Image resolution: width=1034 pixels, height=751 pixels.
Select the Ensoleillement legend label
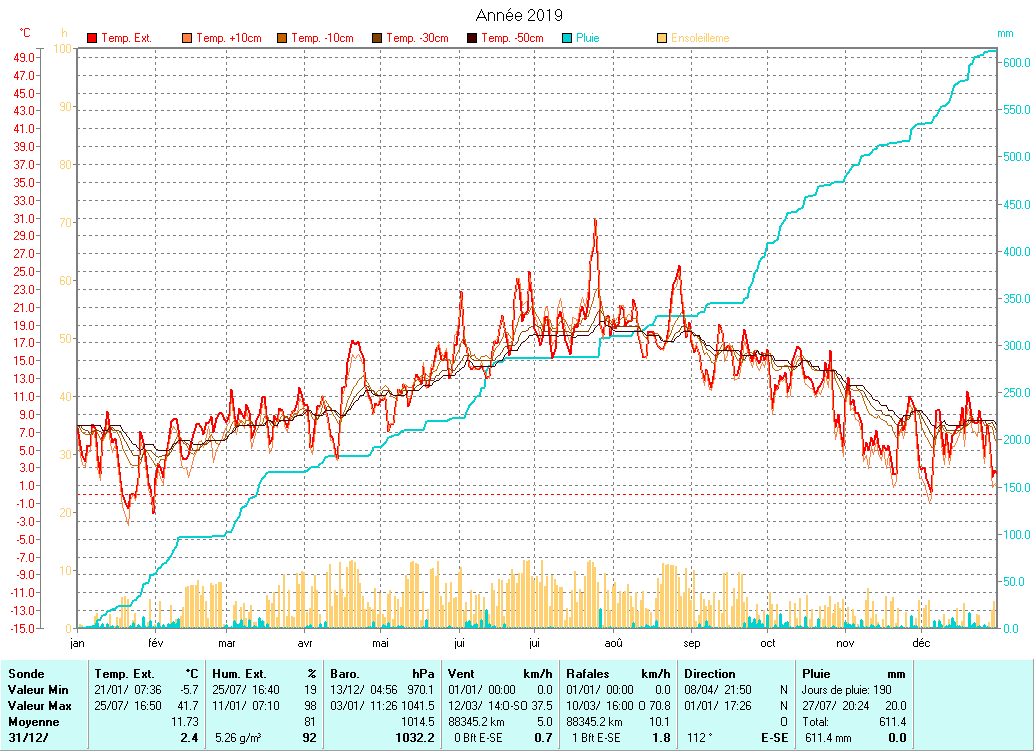[700, 38]
